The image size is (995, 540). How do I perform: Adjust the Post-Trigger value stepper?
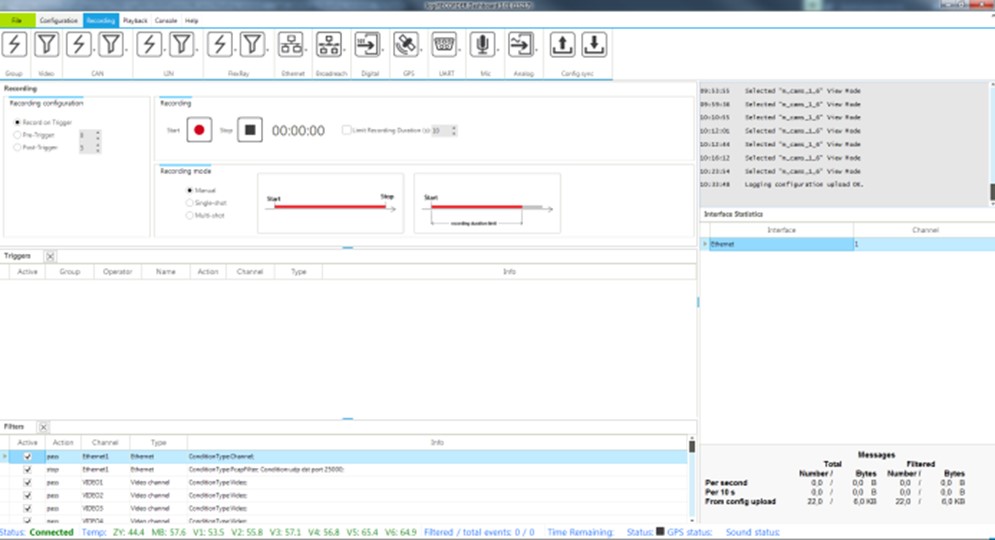pyautogui.click(x=98, y=148)
